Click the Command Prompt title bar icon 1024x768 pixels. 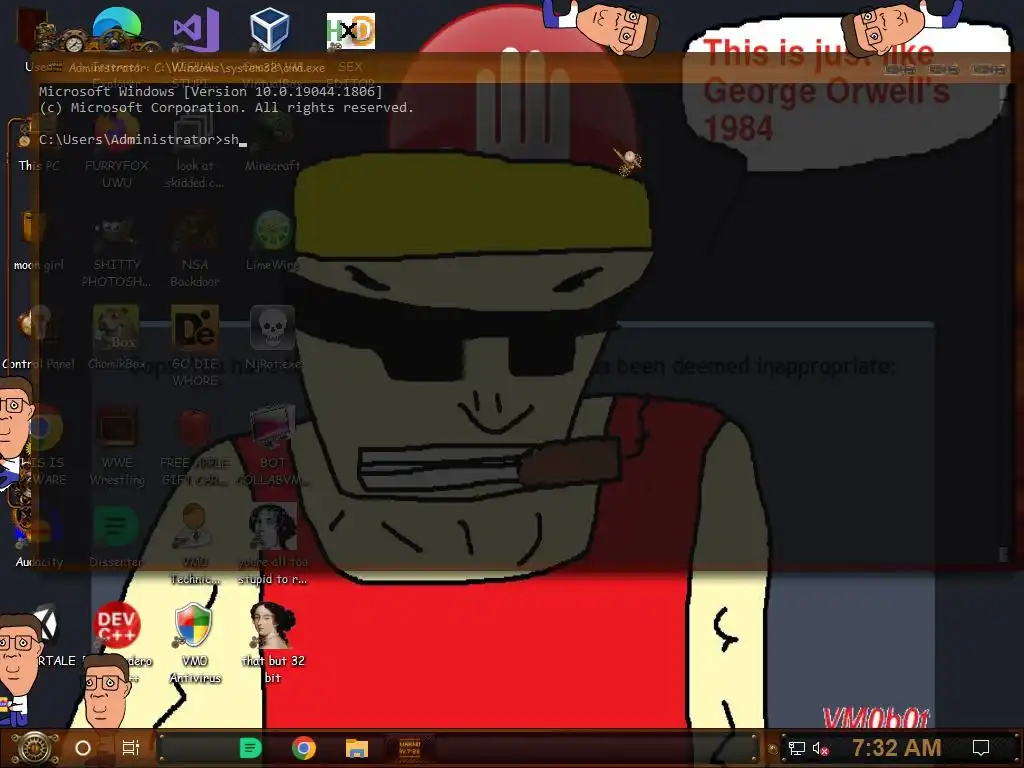click(x=55, y=67)
